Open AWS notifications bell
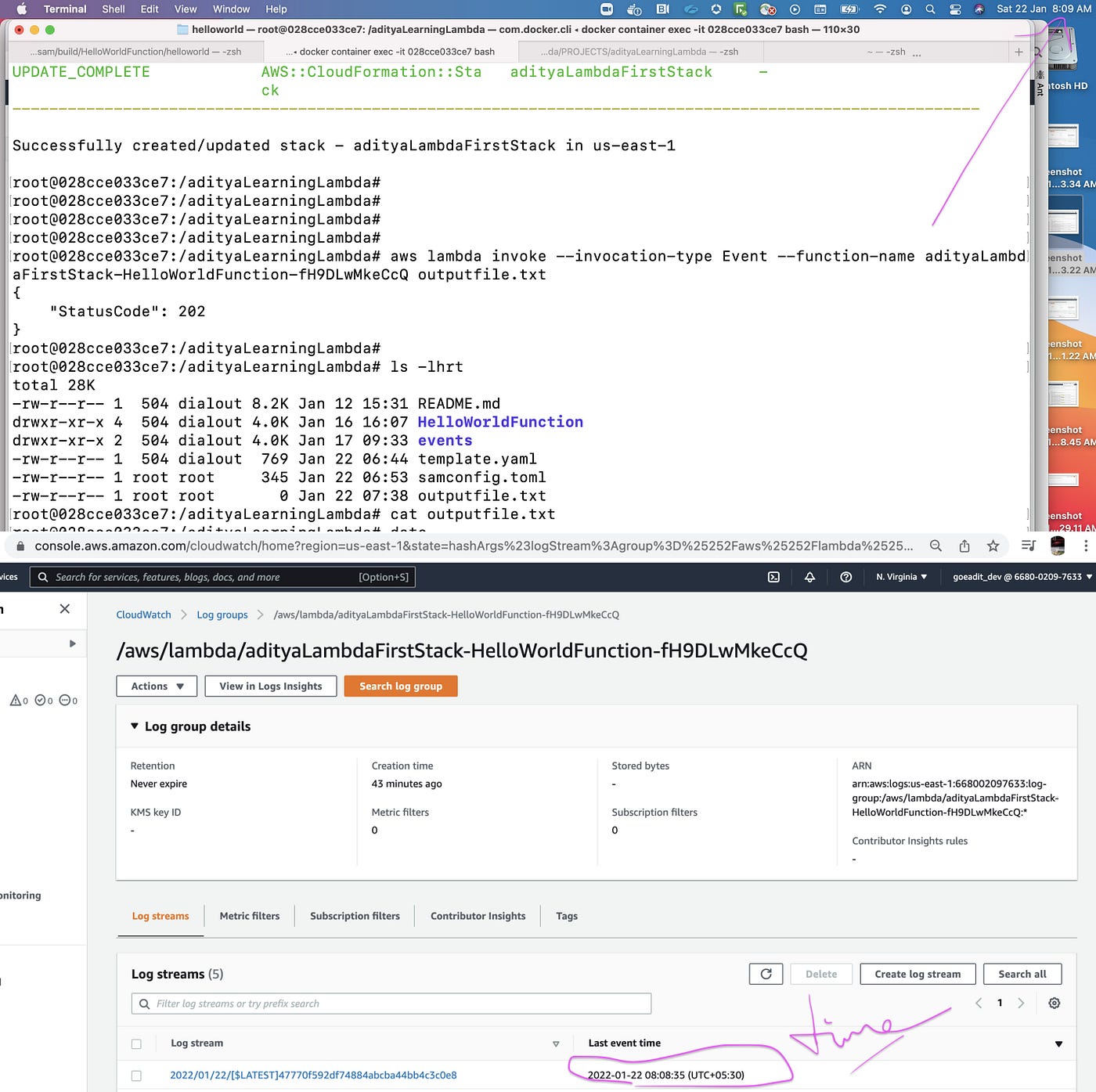This screenshot has height=1092, width=1096. tap(809, 577)
